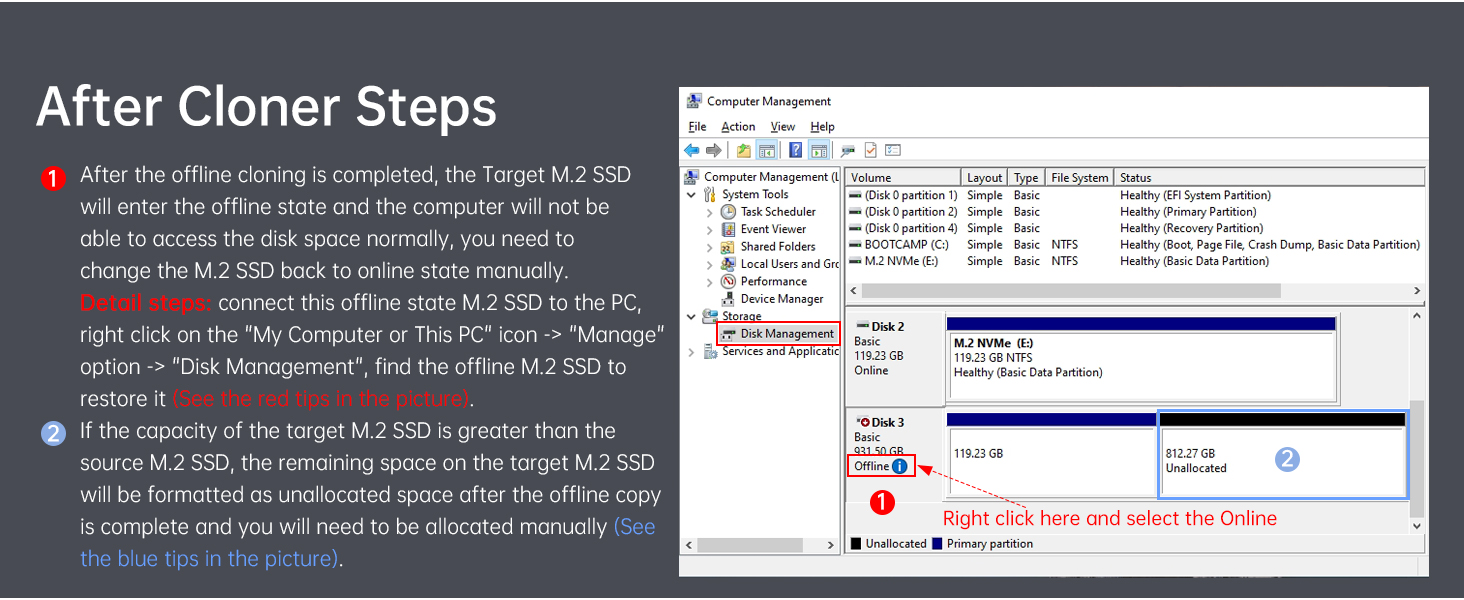This screenshot has height=600, width=1464.
Task: Select Disk Management in the tree
Action: 786,333
